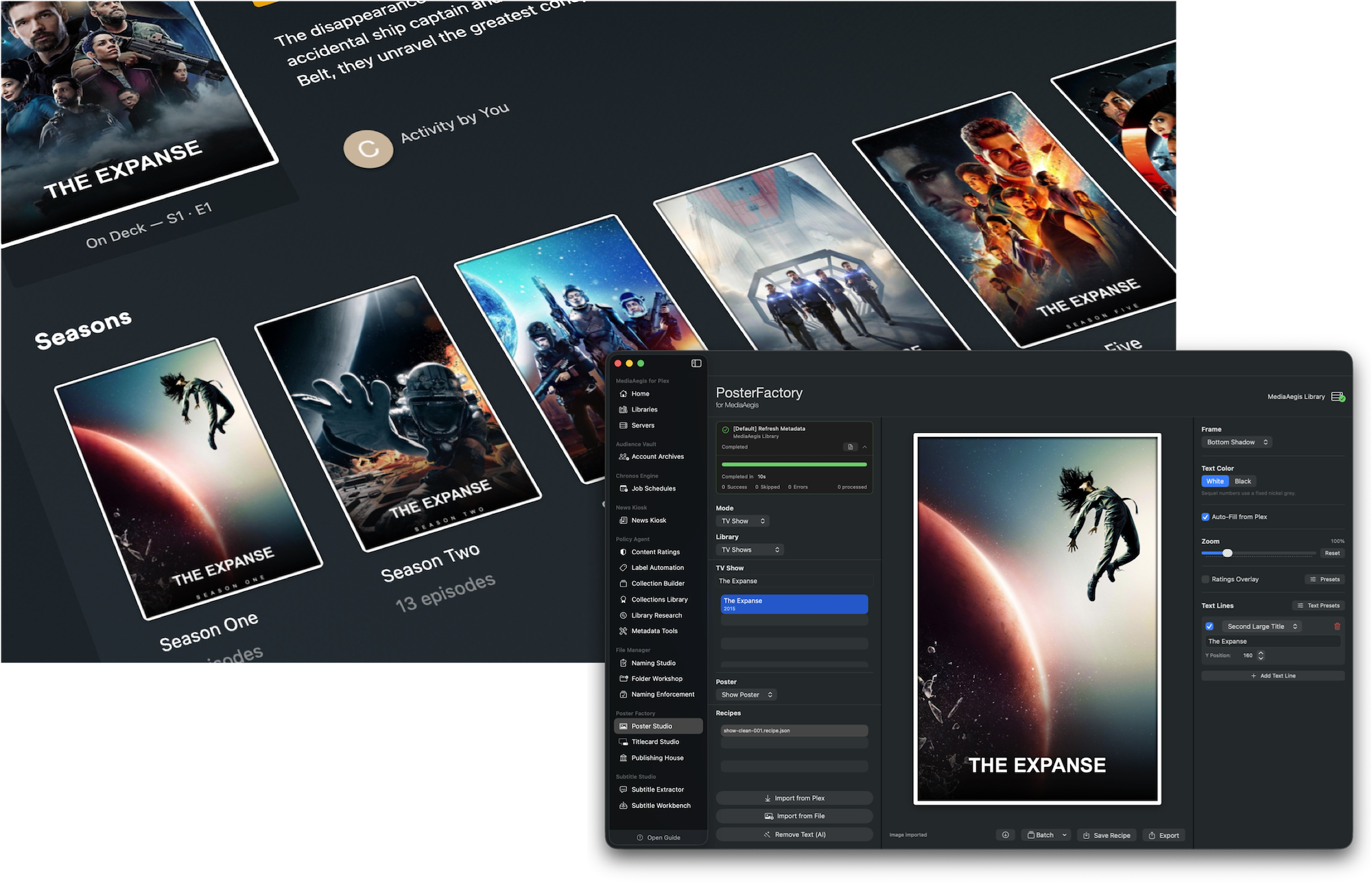Enable the Ratings Overlay checkbox
Screen dimensions: 1372x887
(x=1205, y=580)
